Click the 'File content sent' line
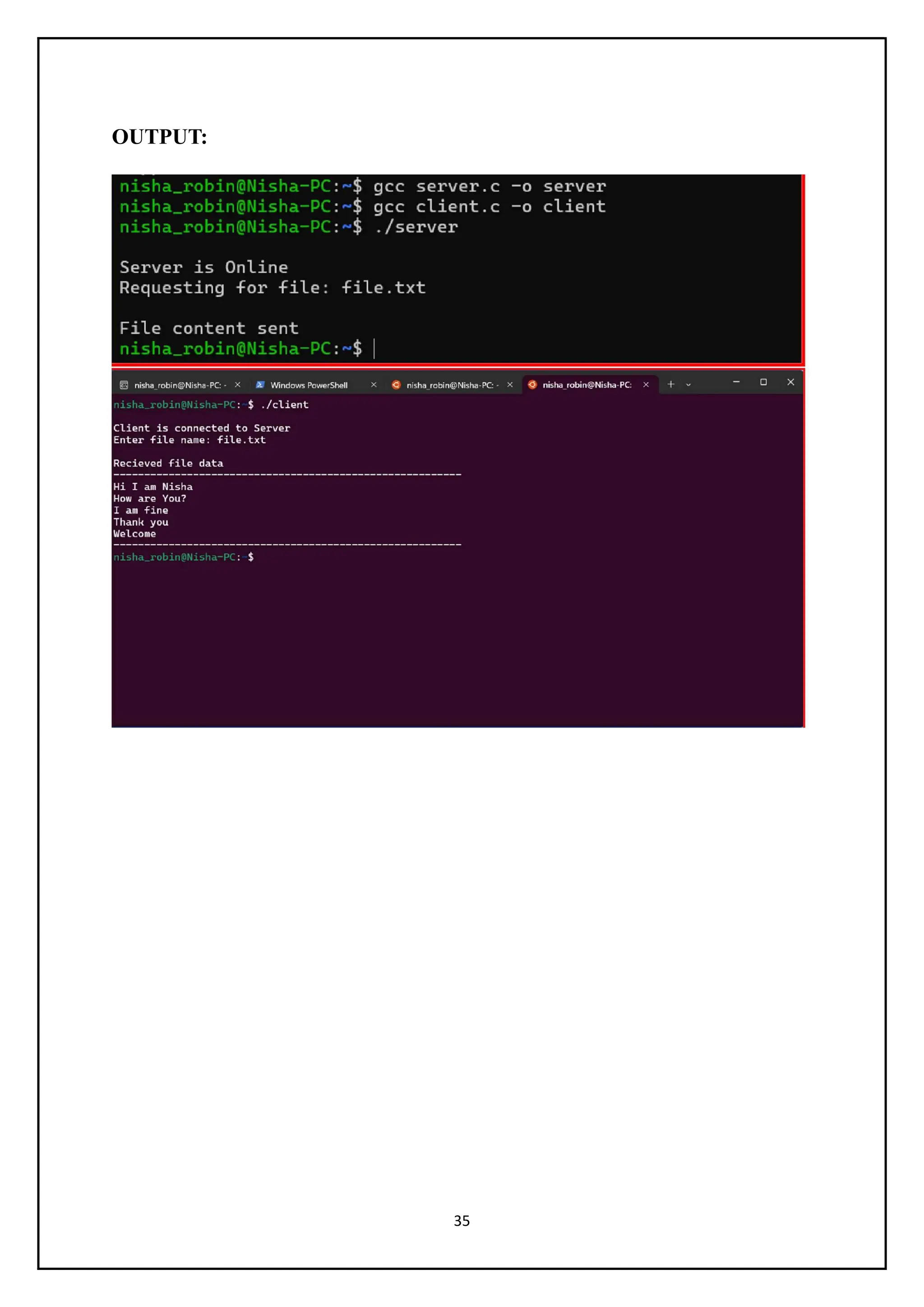This screenshot has height=1307, width=924. click(x=209, y=329)
